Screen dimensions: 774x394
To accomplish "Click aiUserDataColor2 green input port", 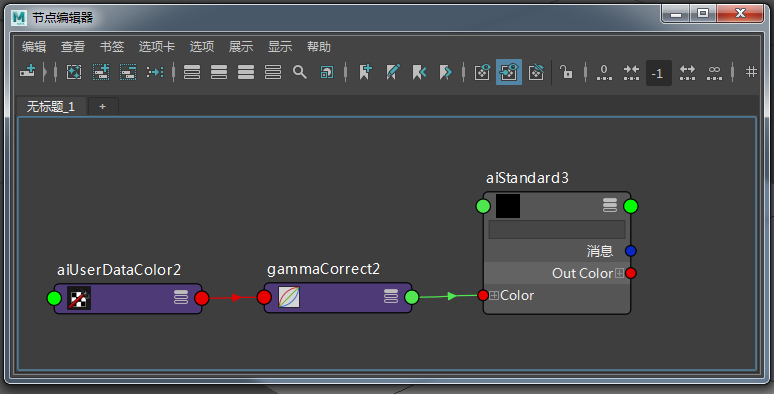I will 54,298.
